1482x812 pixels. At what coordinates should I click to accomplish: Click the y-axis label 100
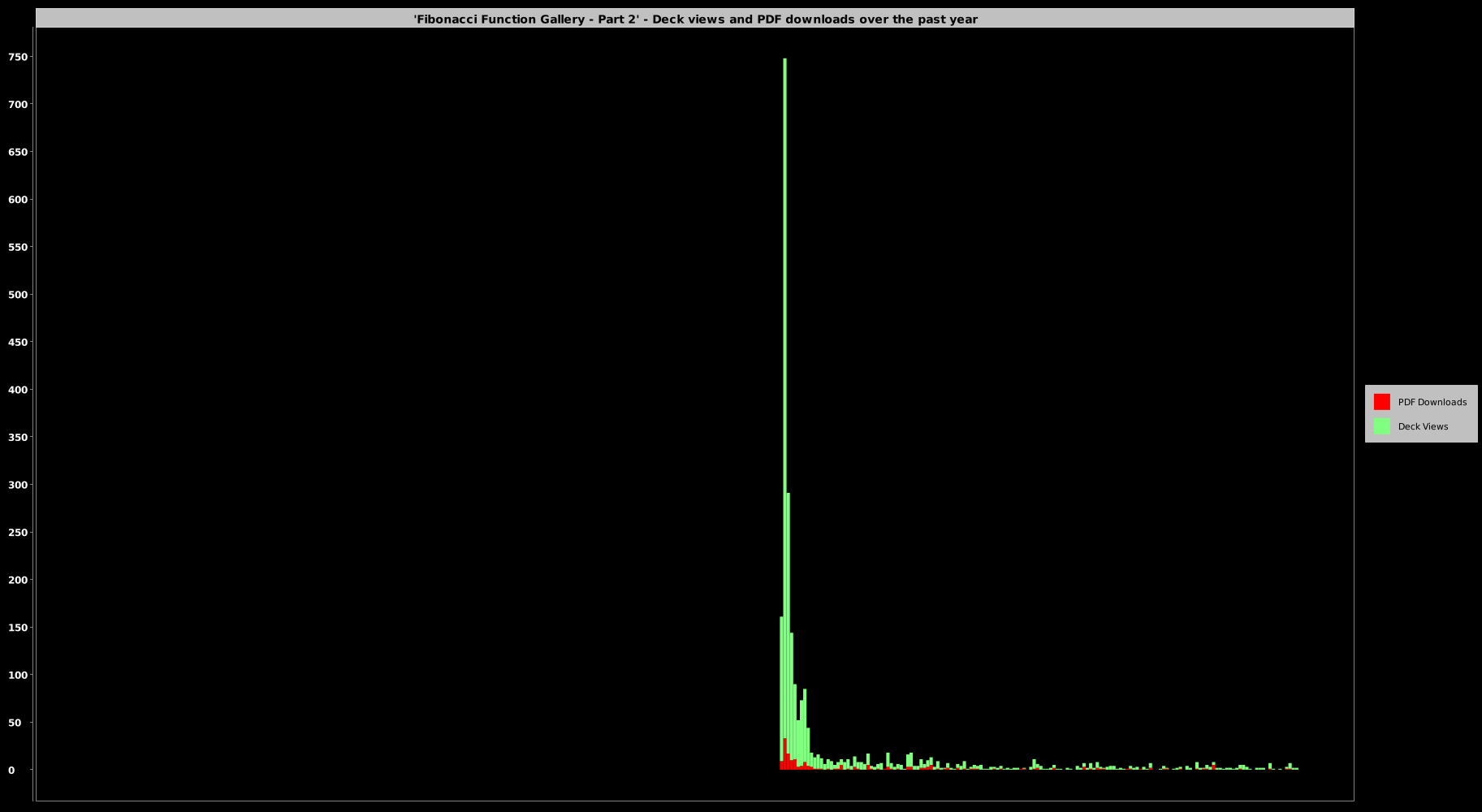point(18,675)
